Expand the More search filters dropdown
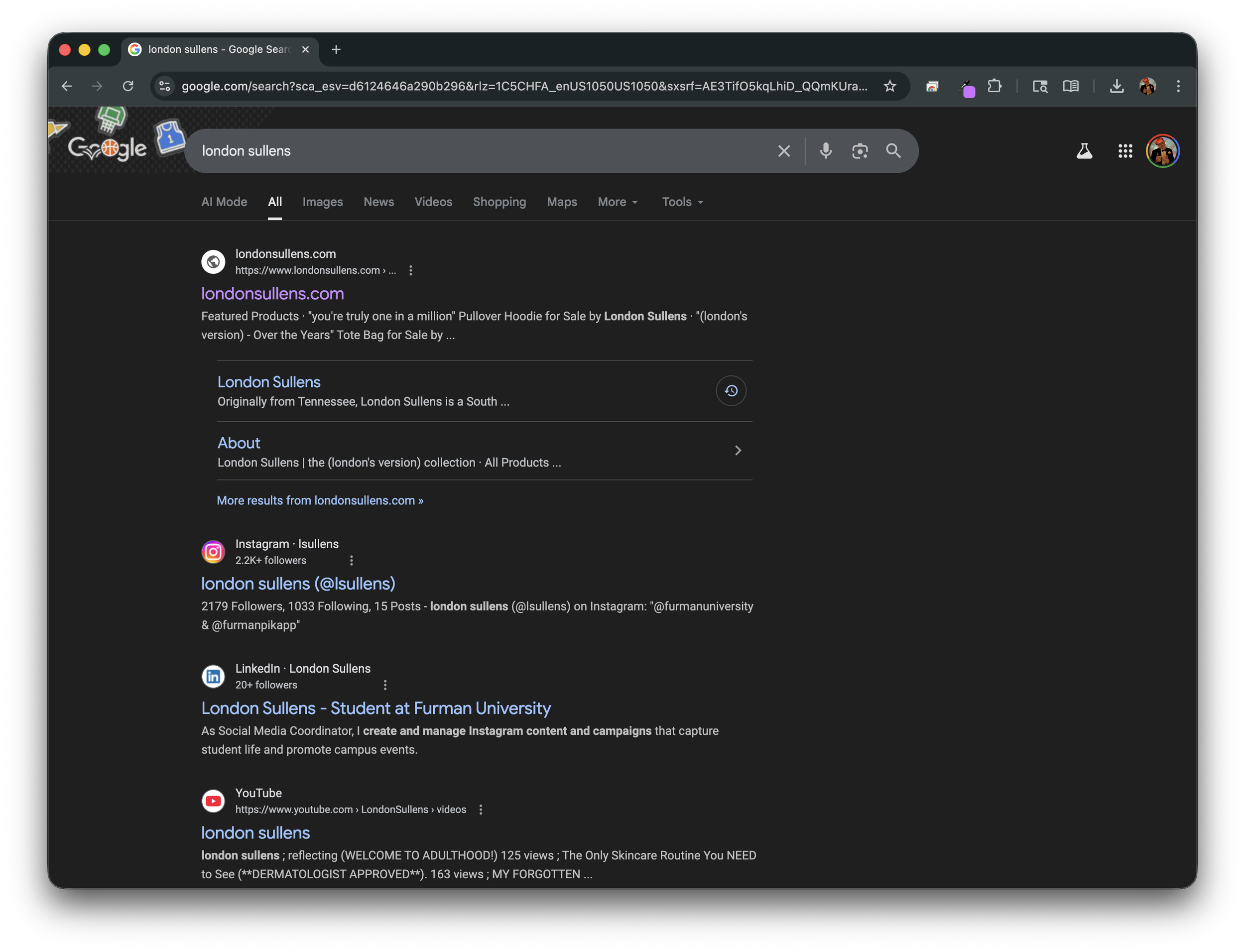This screenshot has height=952, width=1245. (618, 202)
